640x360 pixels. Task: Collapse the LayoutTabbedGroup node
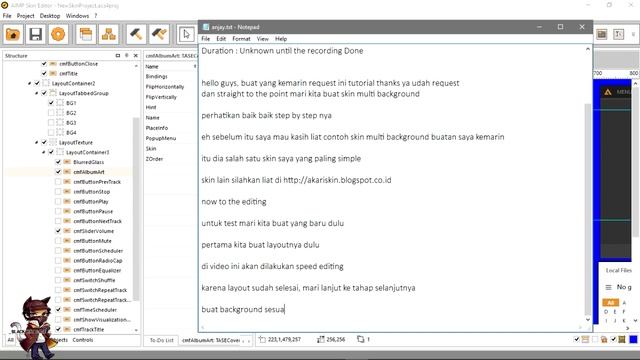tap(36, 93)
